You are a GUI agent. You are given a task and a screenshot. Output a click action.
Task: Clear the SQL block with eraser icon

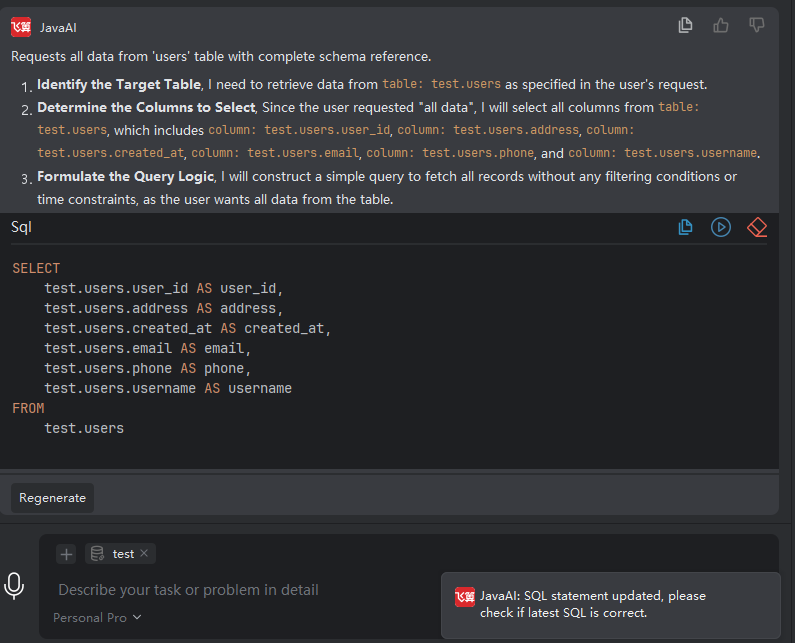click(757, 227)
